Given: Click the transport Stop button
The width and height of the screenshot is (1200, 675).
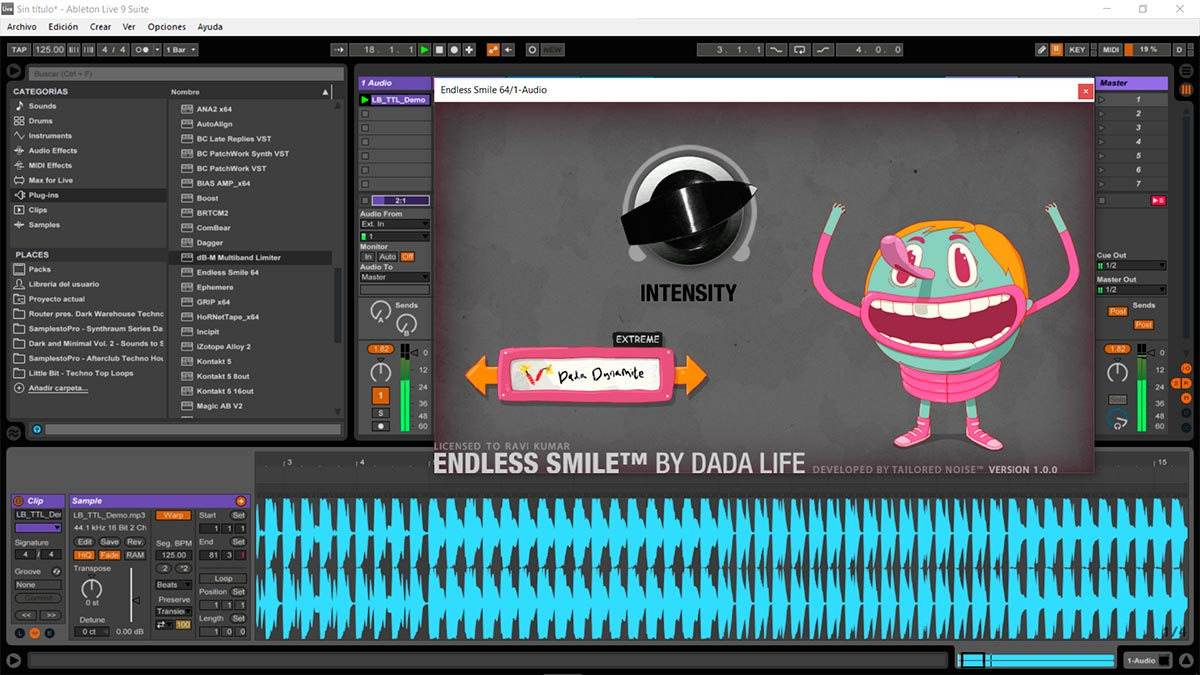Looking at the screenshot, I should [x=439, y=49].
